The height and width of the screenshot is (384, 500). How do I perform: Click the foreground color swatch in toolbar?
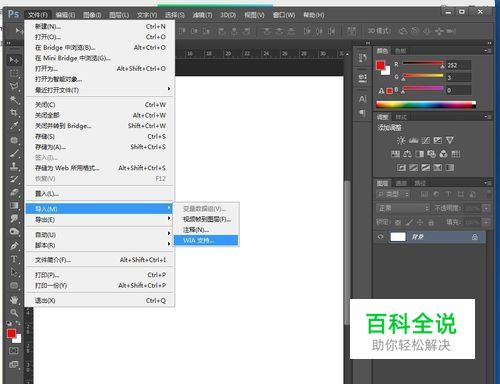pos(11,333)
